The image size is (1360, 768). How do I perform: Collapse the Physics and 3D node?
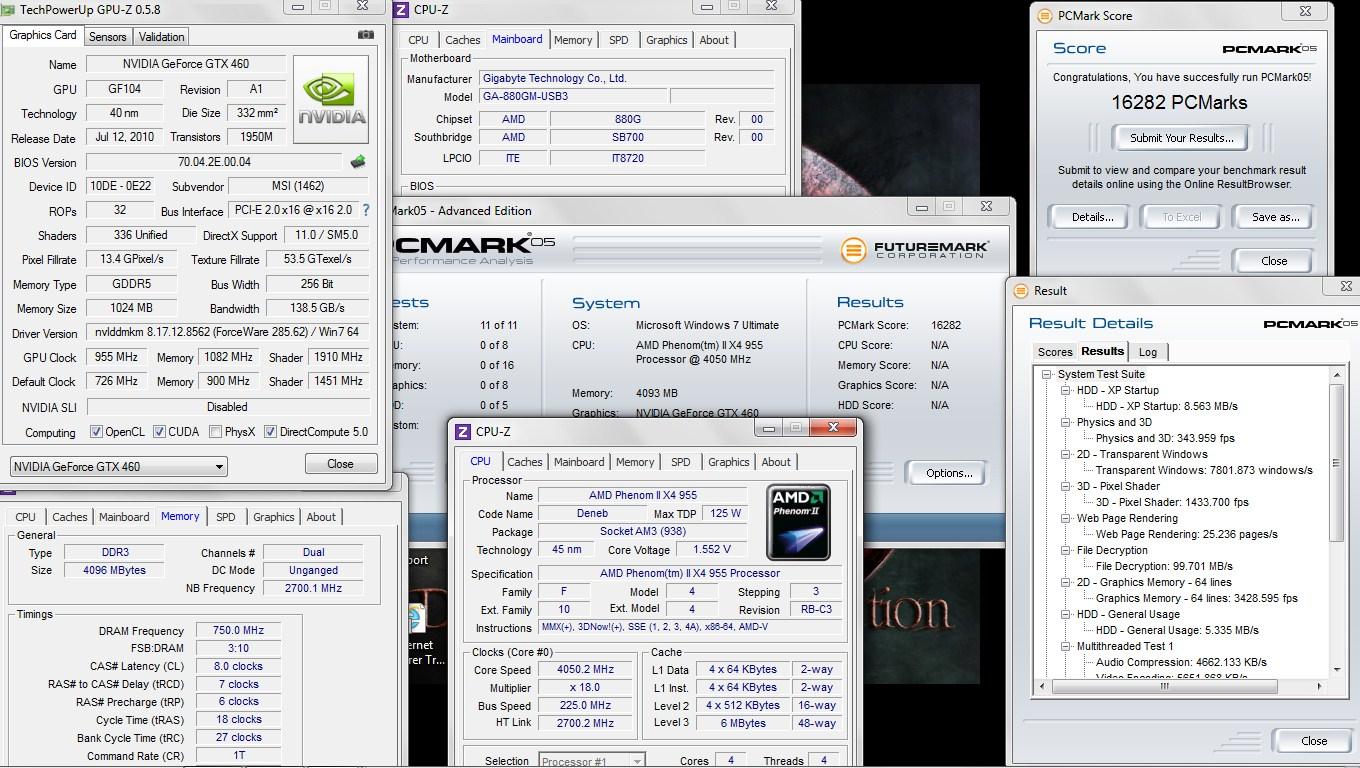pyautogui.click(x=1066, y=422)
